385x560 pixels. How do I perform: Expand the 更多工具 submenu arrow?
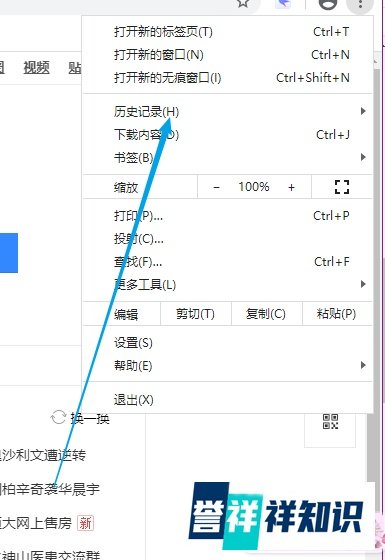[x=363, y=284]
